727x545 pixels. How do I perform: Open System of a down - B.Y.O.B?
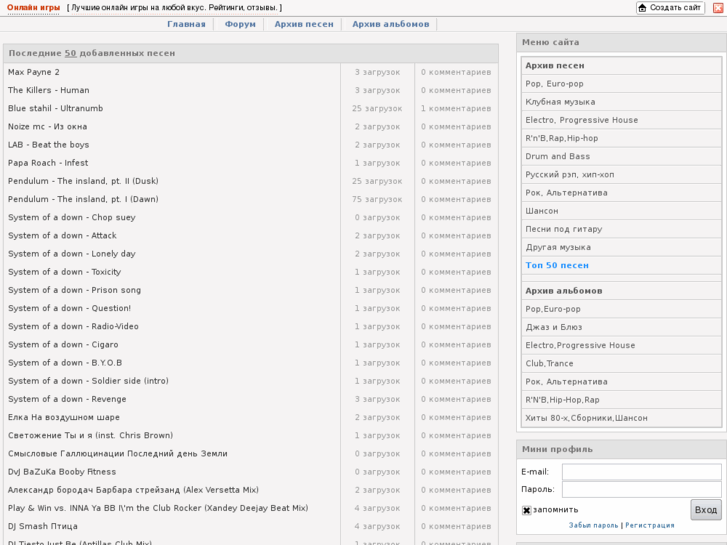coord(65,363)
